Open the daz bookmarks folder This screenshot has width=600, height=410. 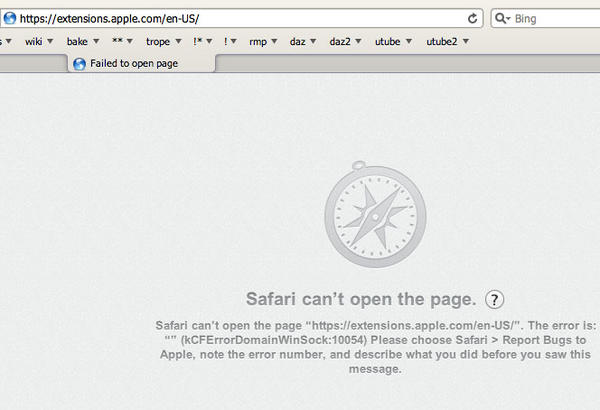point(303,41)
